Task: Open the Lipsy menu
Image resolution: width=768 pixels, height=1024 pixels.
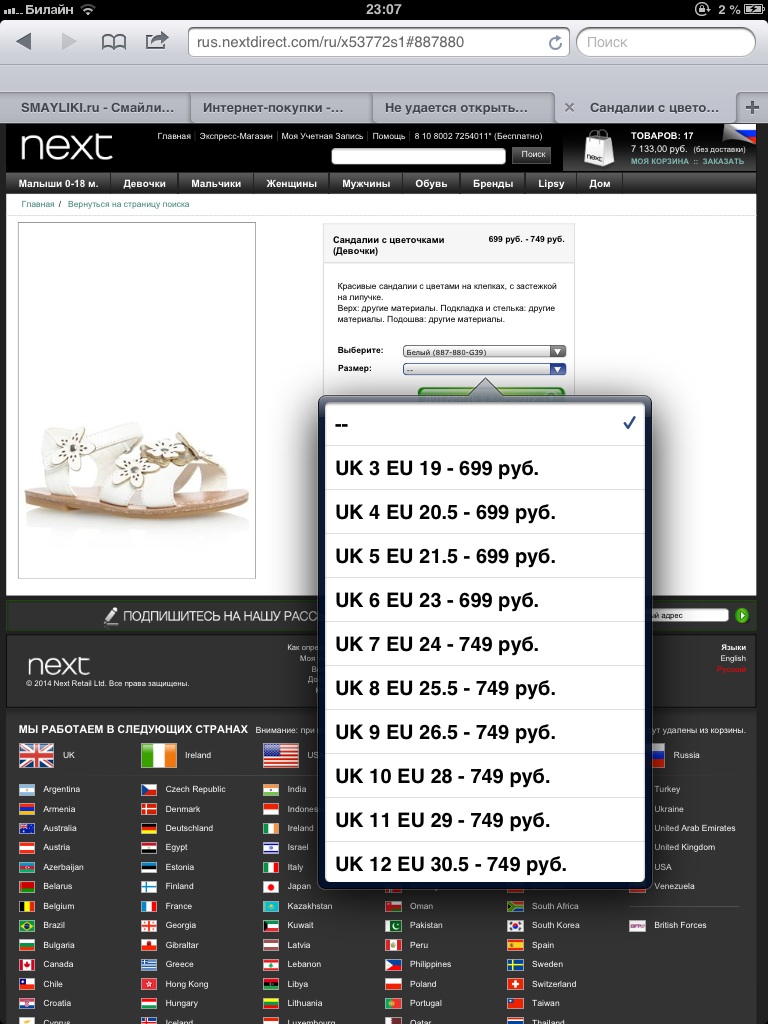Action: tap(551, 184)
